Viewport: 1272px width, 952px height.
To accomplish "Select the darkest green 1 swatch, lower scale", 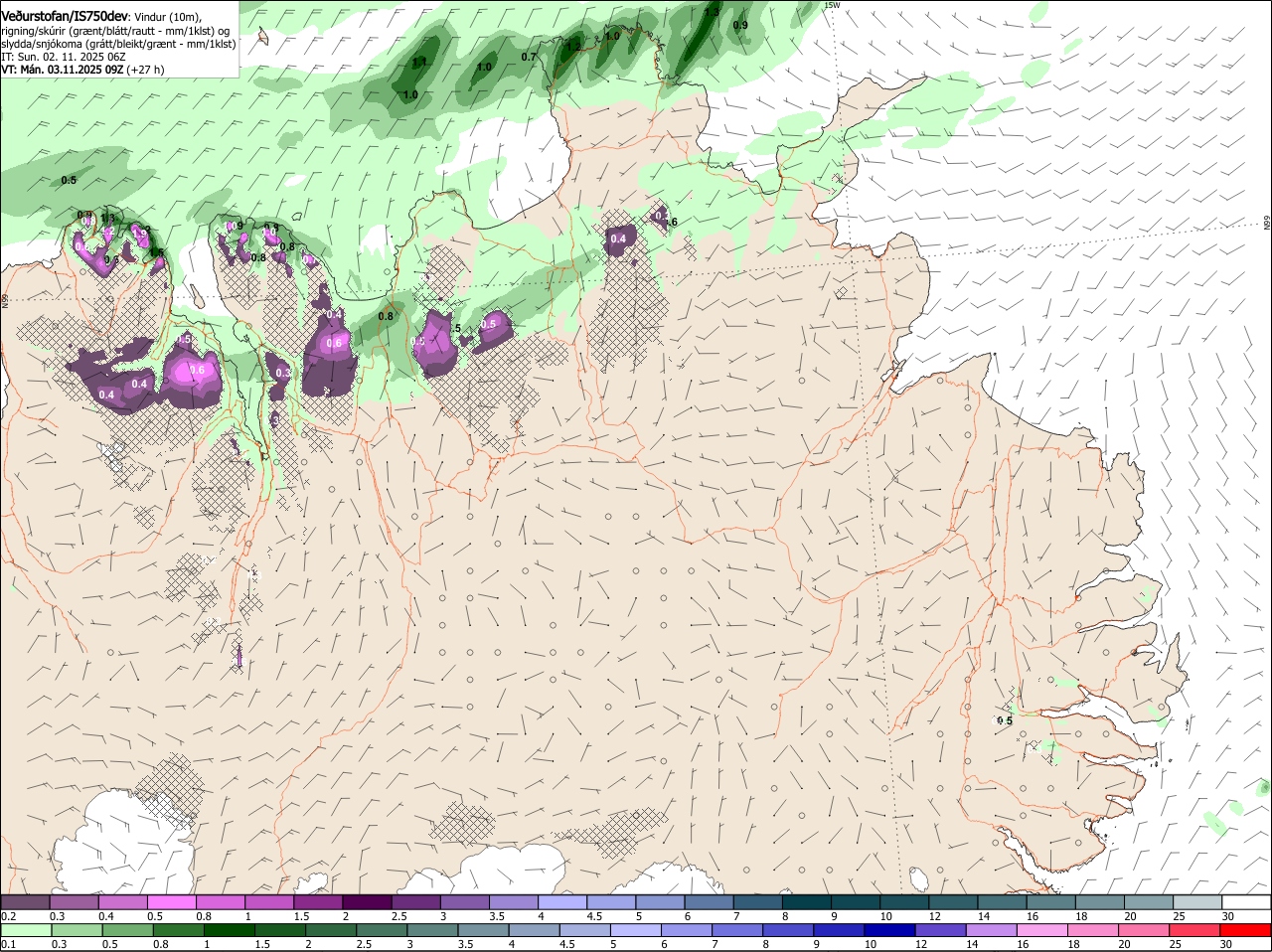I will [229, 930].
